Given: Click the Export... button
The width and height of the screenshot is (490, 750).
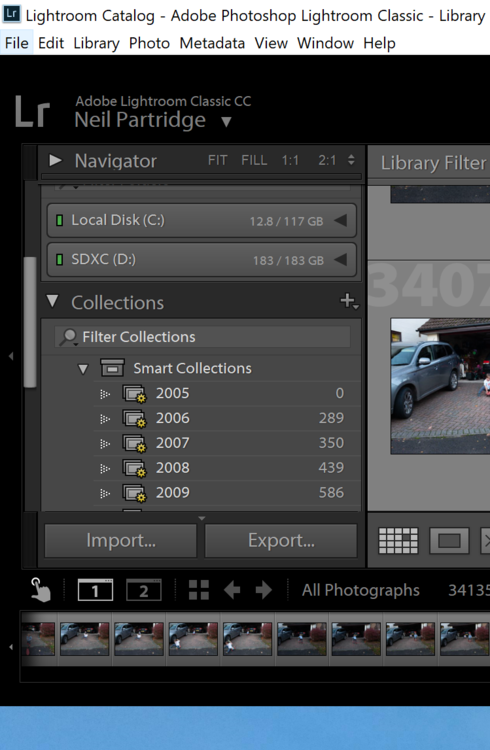Looking at the screenshot, I should tap(281, 540).
